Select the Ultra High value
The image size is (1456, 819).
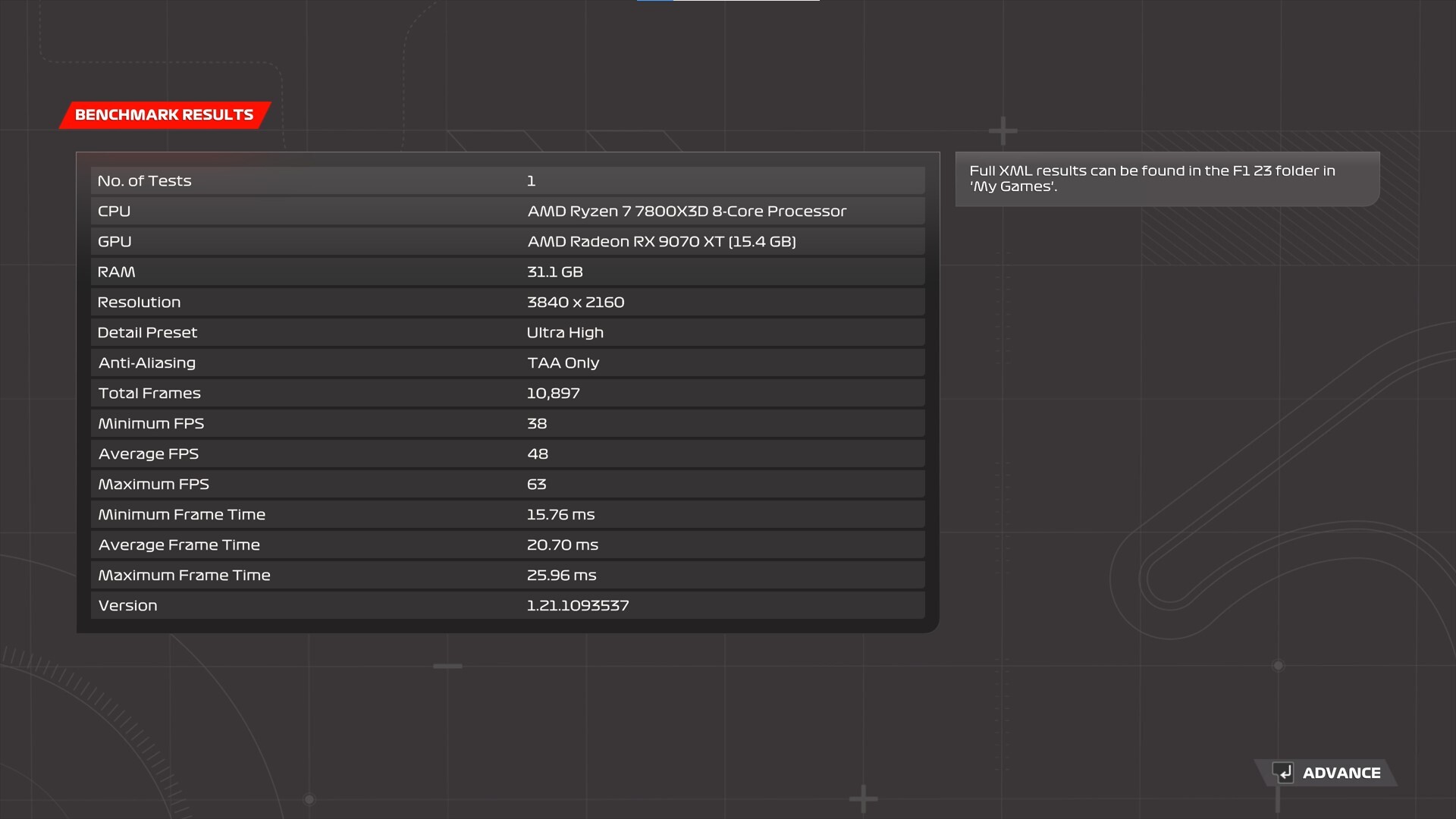pyautogui.click(x=565, y=333)
